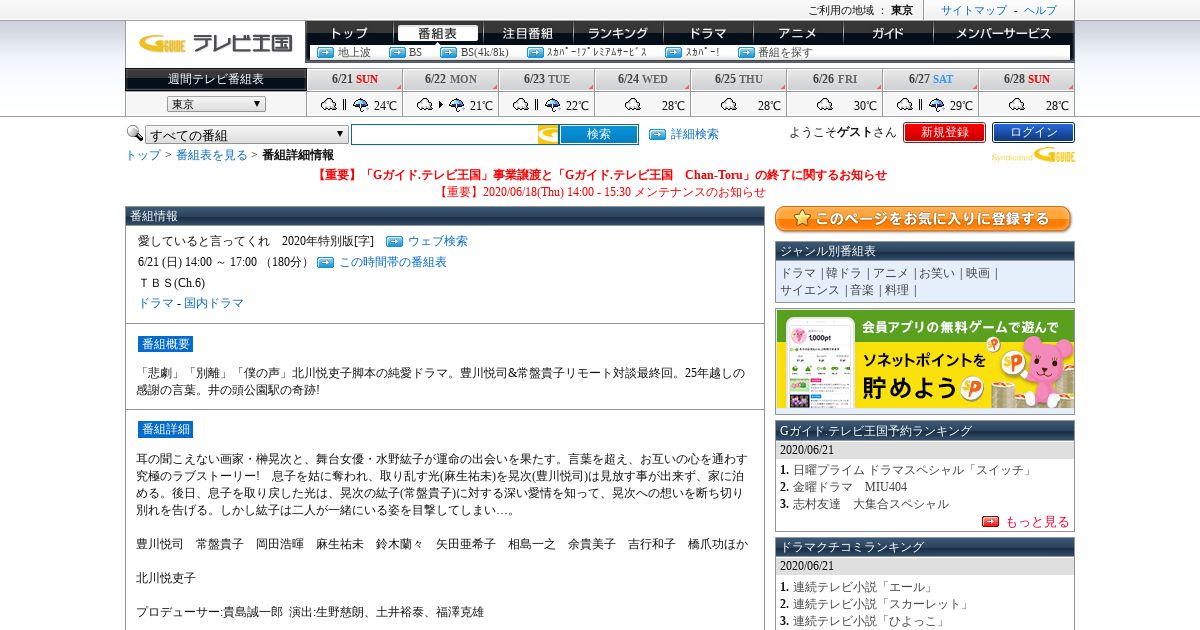The height and width of the screenshot is (630, 1200).
Task: Select the 番組表 navigation tab
Action: coord(437,33)
